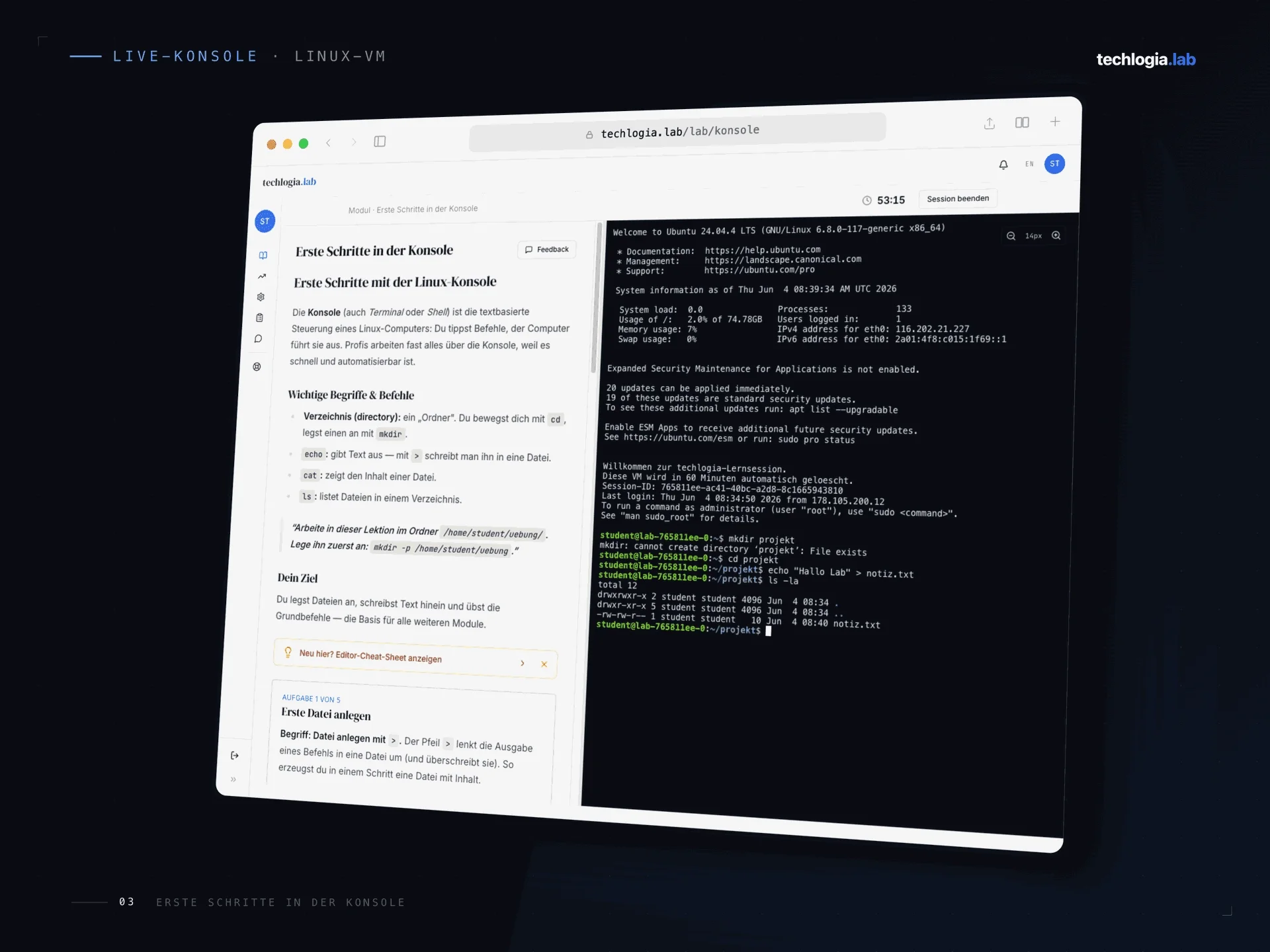Click the IPv4 address 116.202.21.227
Viewport: 1270px width, 952px height.
[933, 329]
